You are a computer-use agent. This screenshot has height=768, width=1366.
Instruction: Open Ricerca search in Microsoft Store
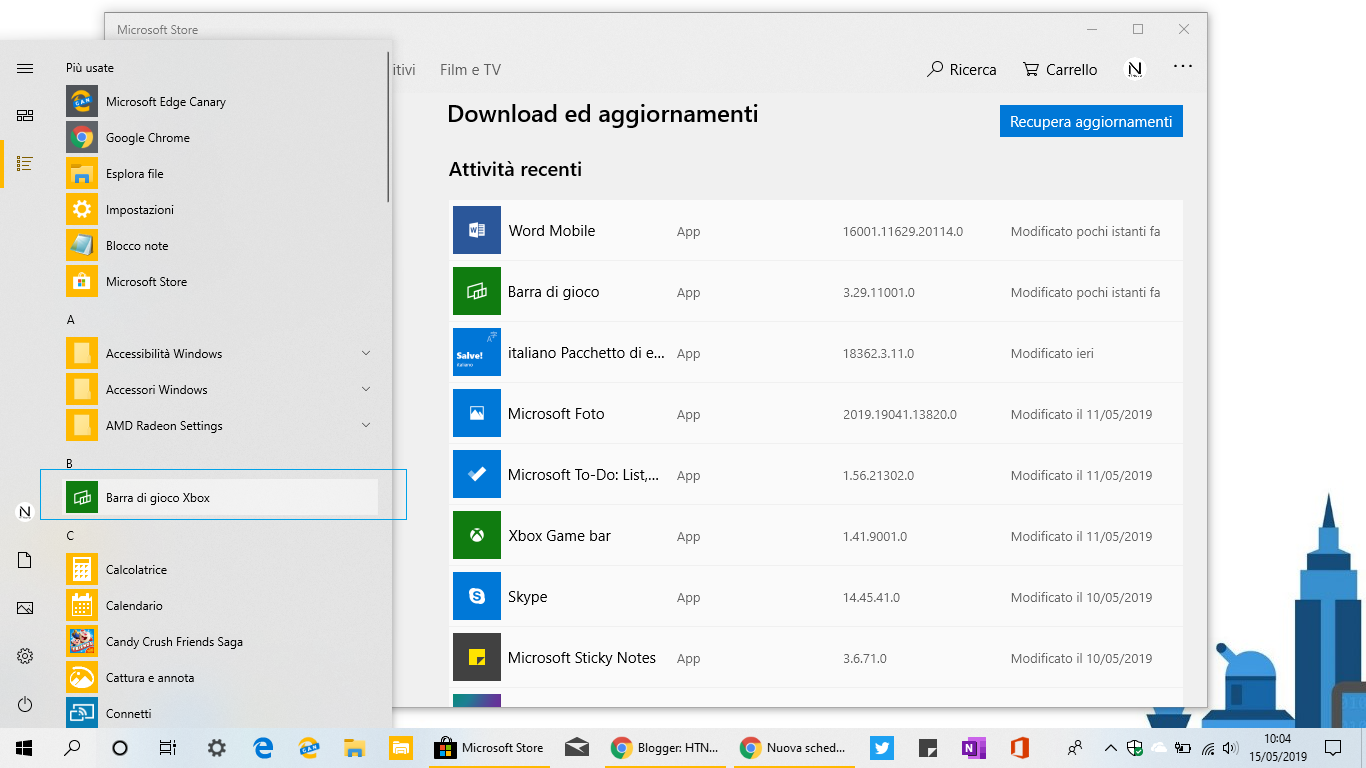(962, 70)
